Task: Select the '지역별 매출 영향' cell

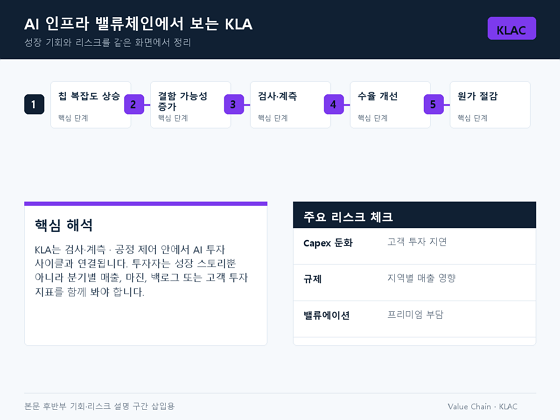Action: (x=421, y=278)
